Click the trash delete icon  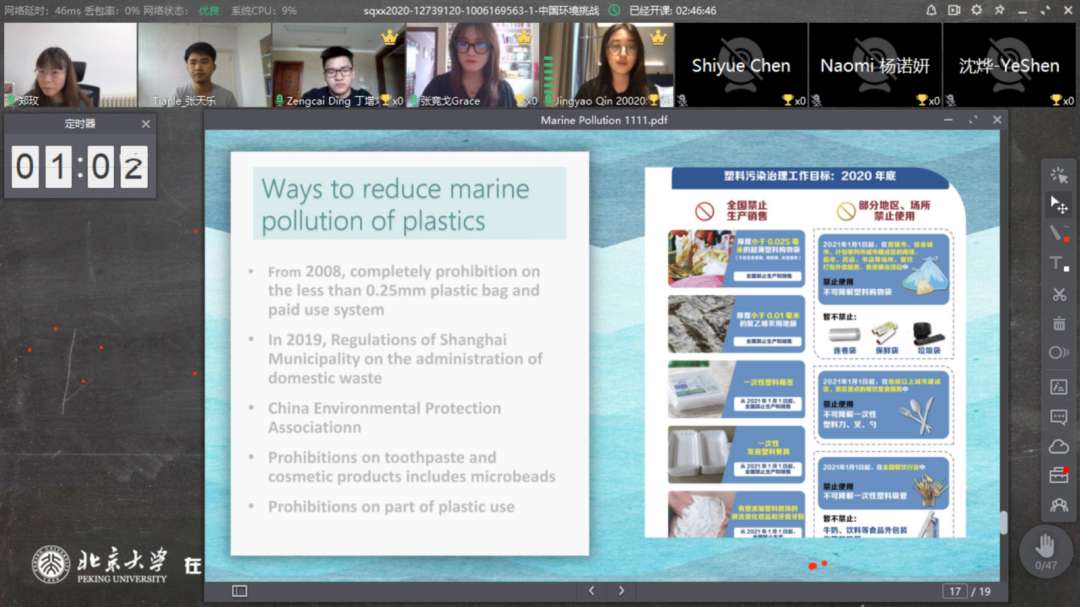click(1058, 324)
